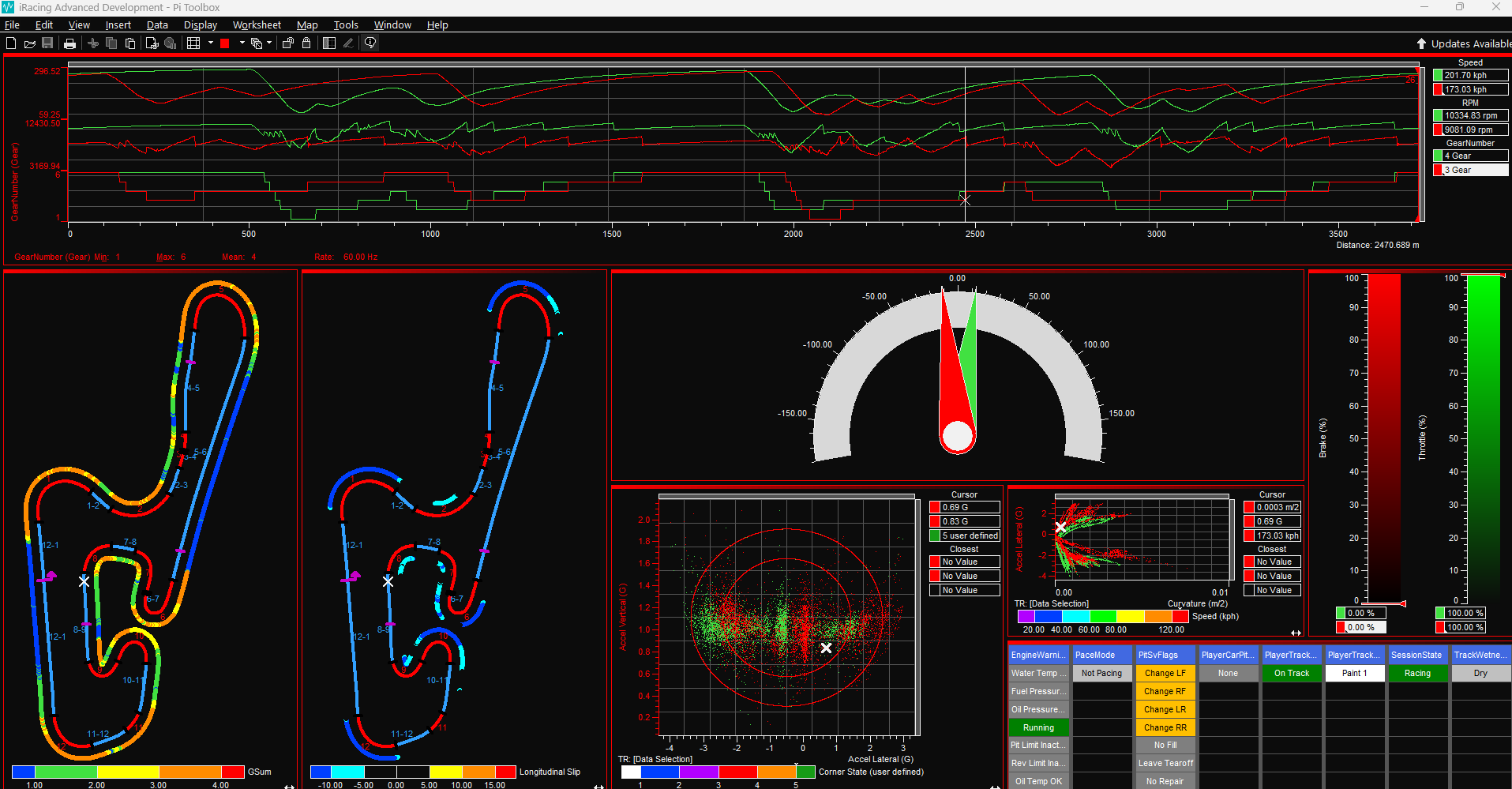Image resolution: width=1512 pixels, height=789 pixels.
Task: Click the Updates Available link
Action: point(1471,44)
